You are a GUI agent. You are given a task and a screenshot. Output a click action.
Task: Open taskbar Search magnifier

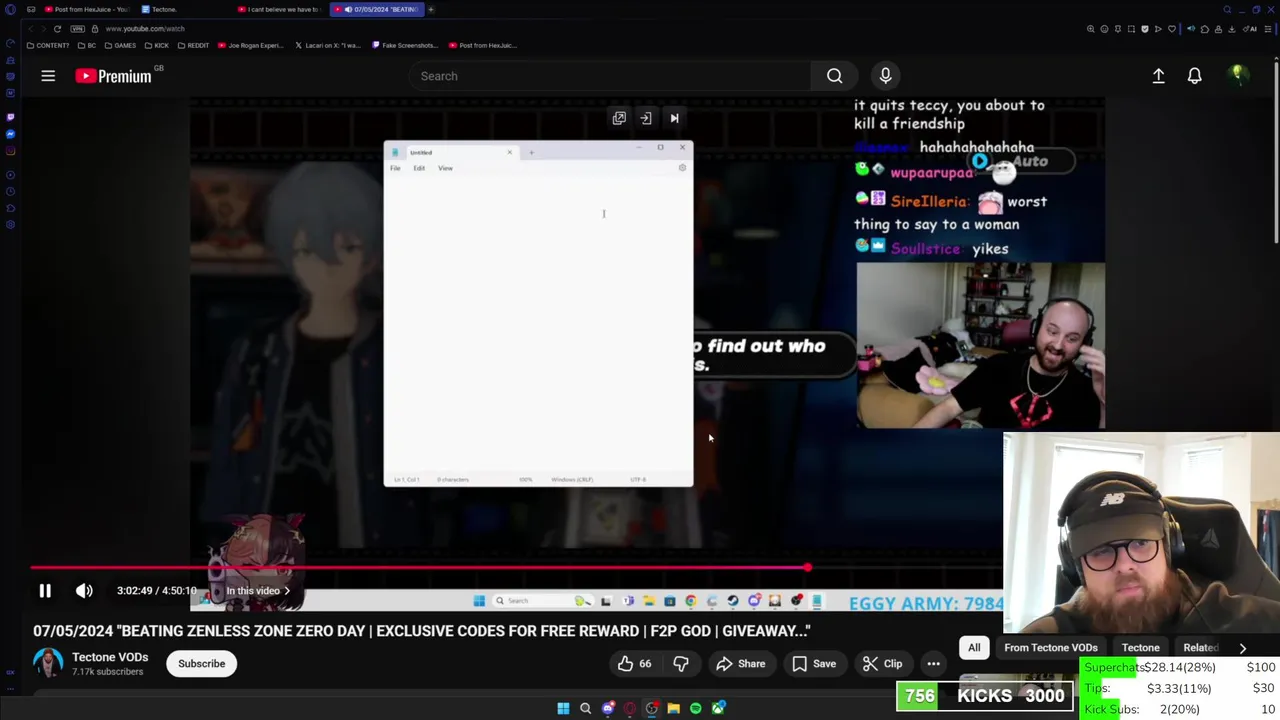tap(585, 708)
